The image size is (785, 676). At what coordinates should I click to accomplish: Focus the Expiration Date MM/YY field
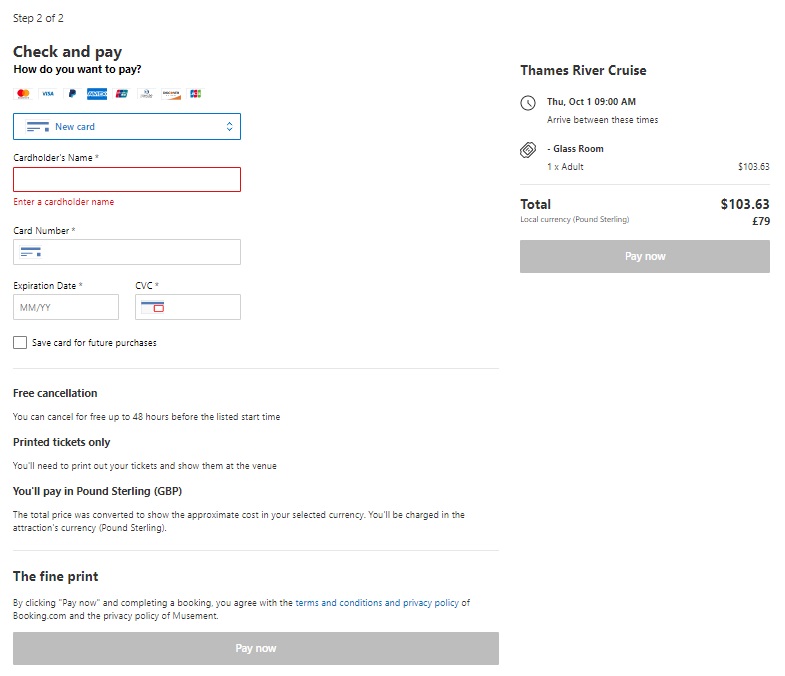tap(66, 307)
